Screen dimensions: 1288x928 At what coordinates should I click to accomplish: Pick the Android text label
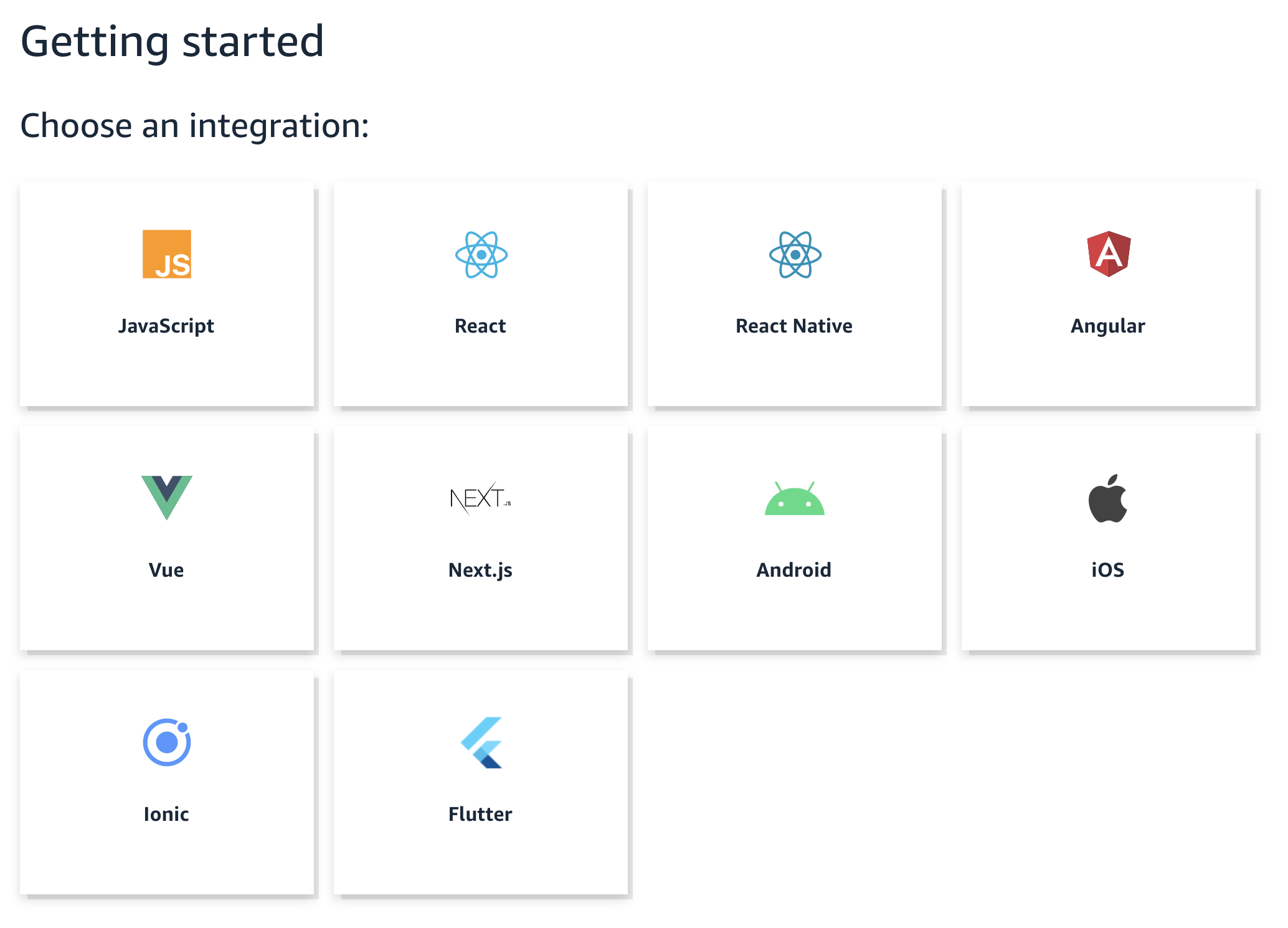tap(794, 570)
